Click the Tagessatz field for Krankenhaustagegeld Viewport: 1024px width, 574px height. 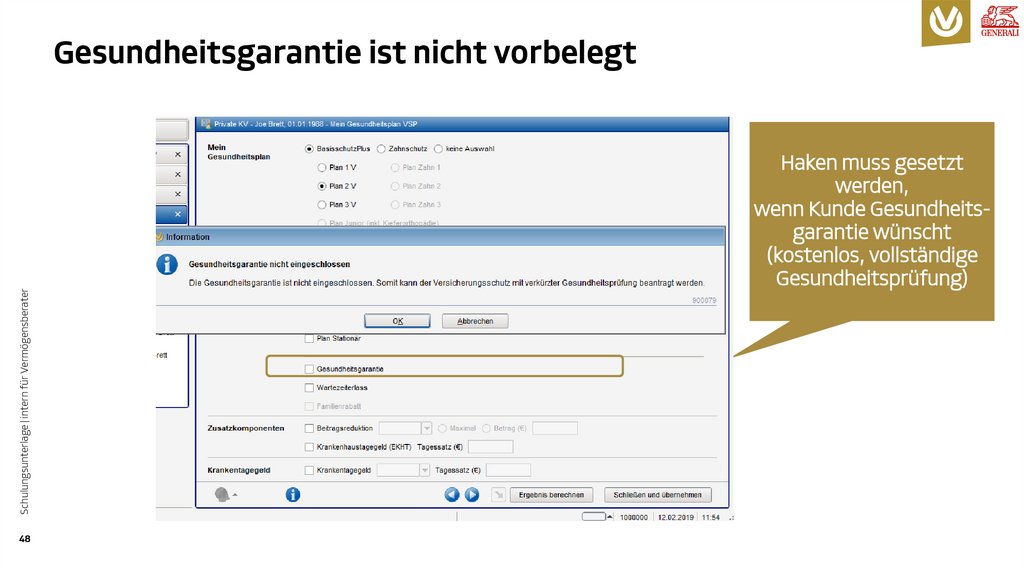coord(490,447)
